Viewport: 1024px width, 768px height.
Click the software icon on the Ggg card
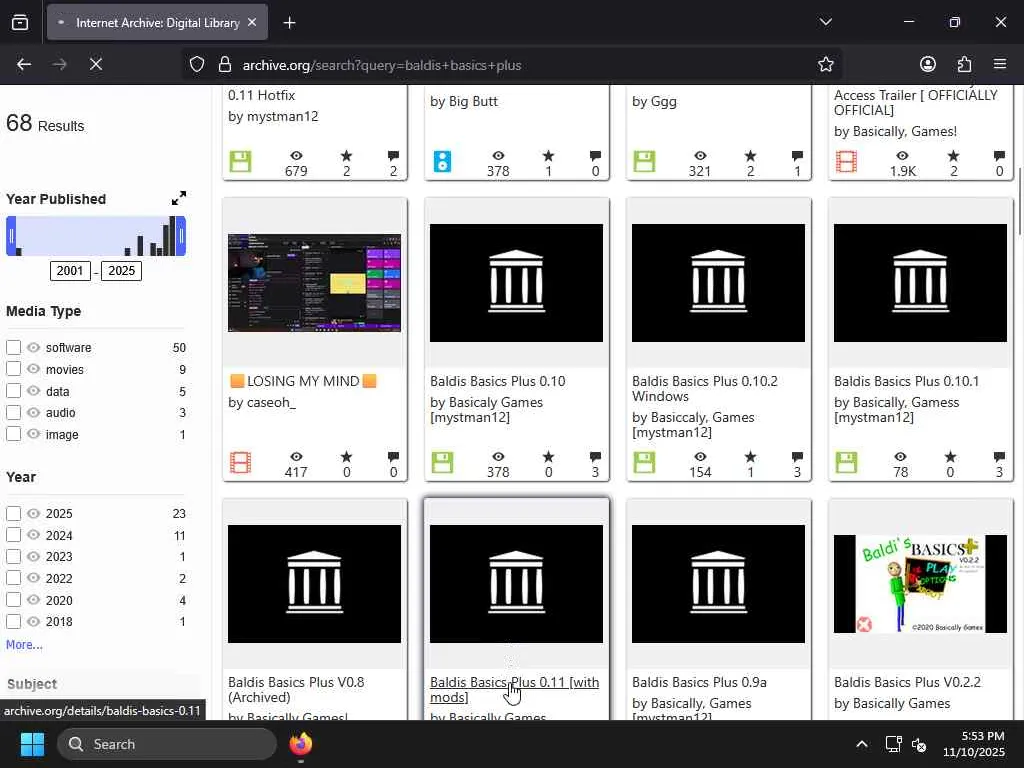[x=644, y=161]
